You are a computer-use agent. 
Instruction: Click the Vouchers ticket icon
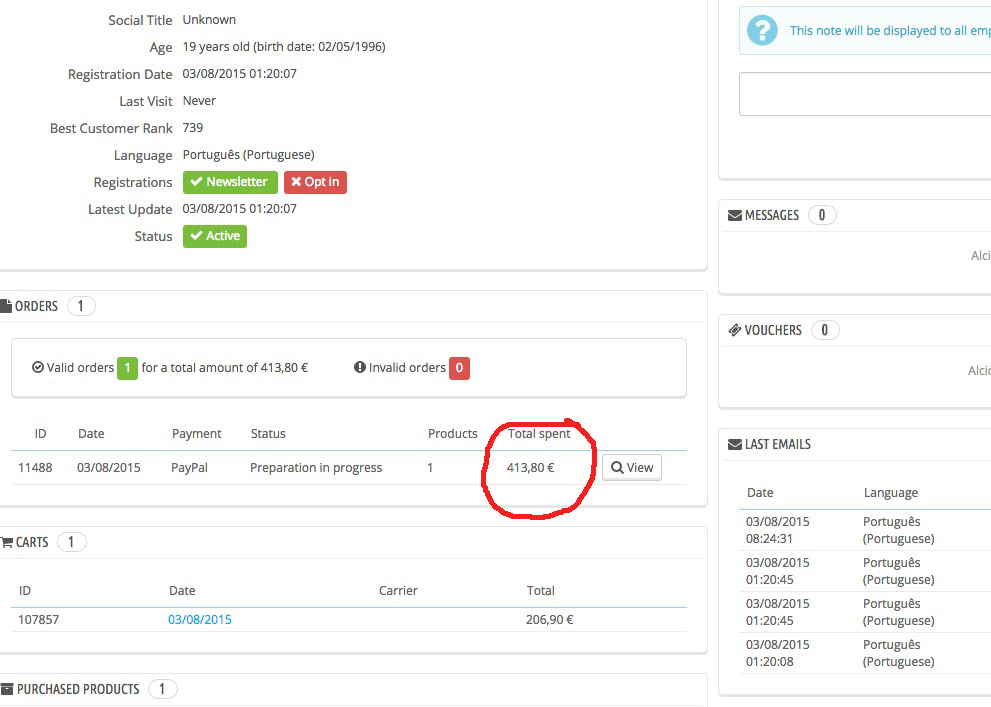(x=734, y=330)
